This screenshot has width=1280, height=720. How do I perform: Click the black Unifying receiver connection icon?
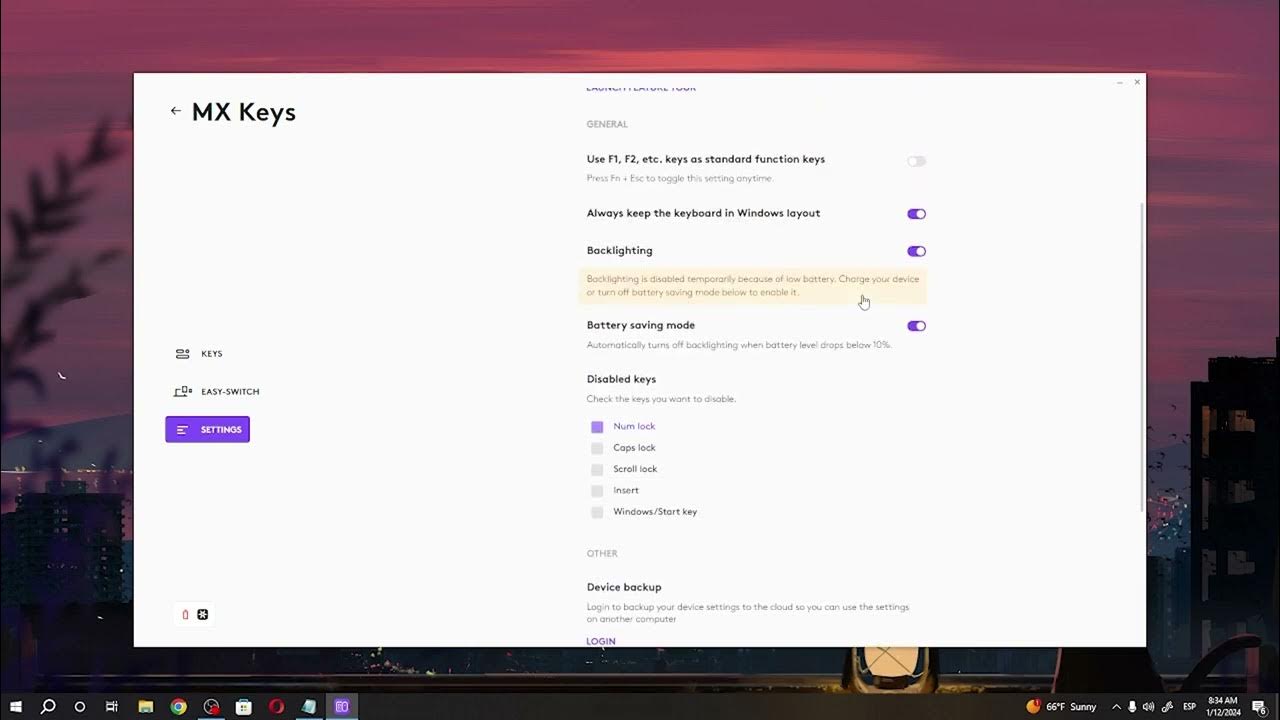203,614
